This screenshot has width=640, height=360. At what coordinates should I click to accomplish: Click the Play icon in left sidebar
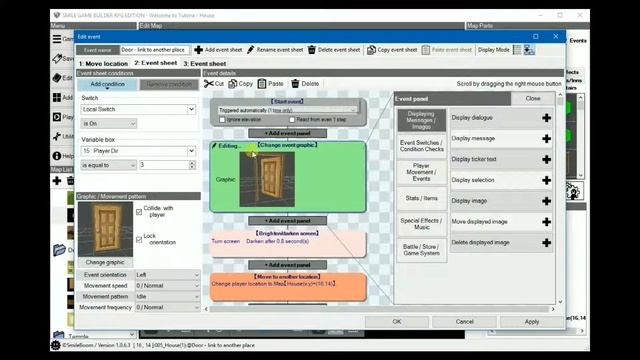(57, 117)
